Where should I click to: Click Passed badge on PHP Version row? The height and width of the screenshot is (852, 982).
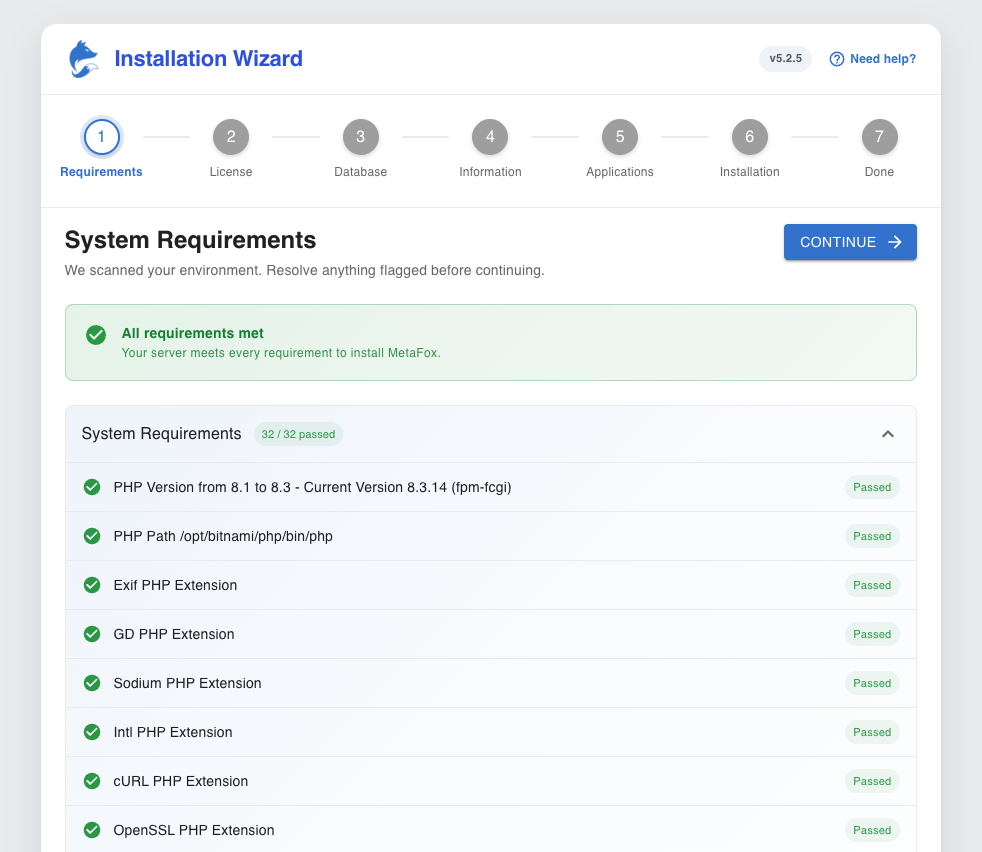tap(872, 487)
